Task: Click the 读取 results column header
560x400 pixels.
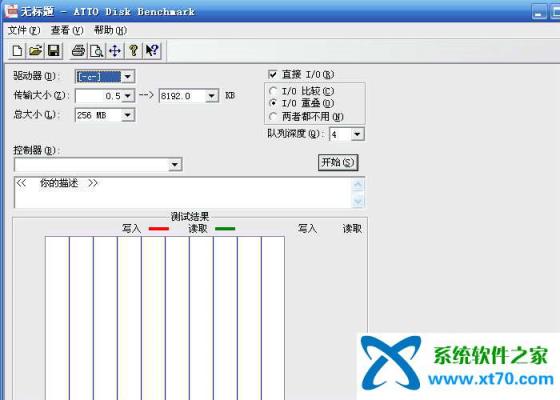Action: [x=352, y=229]
